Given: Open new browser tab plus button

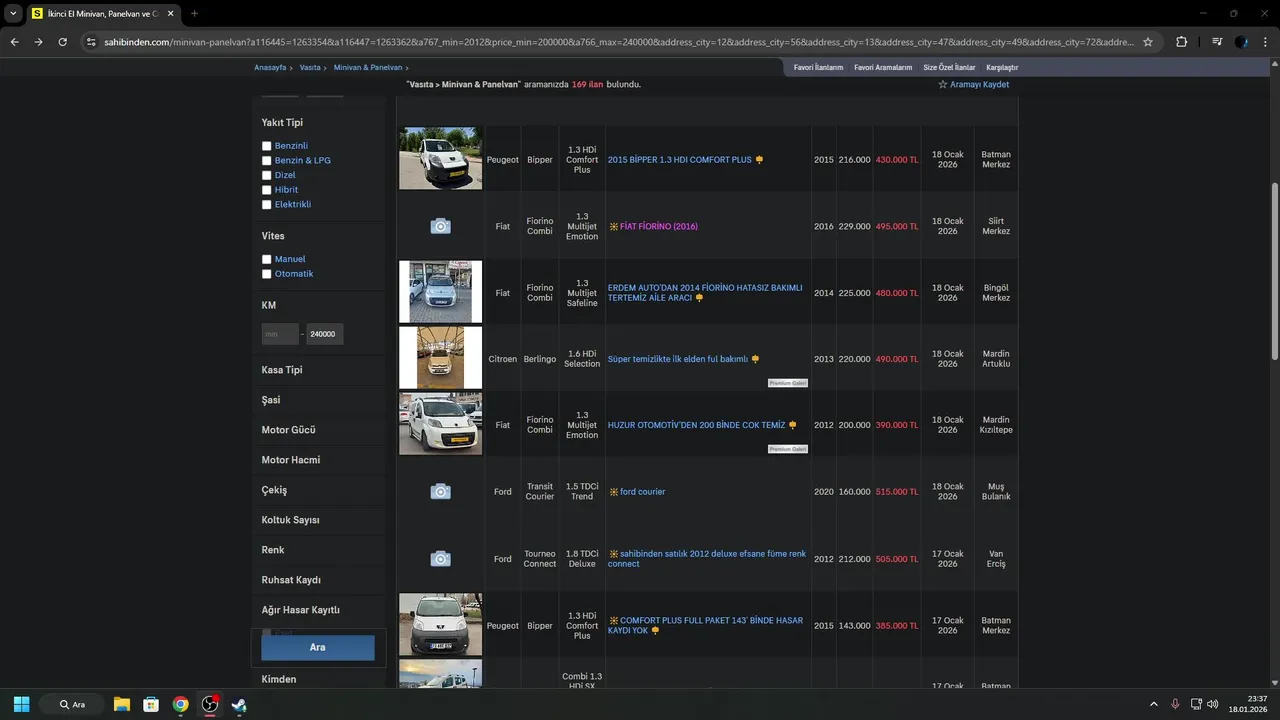Looking at the screenshot, I should (194, 14).
